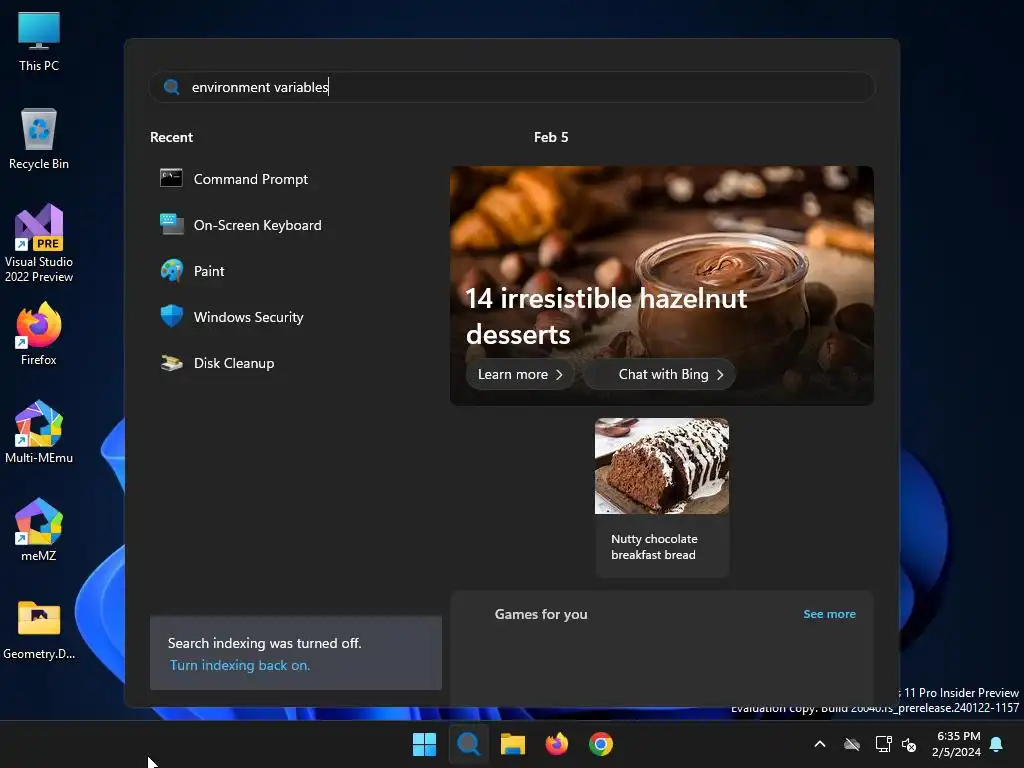Click the Windows Security shield icon
The height and width of the screenshot is (768, 1024).
coord(171,316)
